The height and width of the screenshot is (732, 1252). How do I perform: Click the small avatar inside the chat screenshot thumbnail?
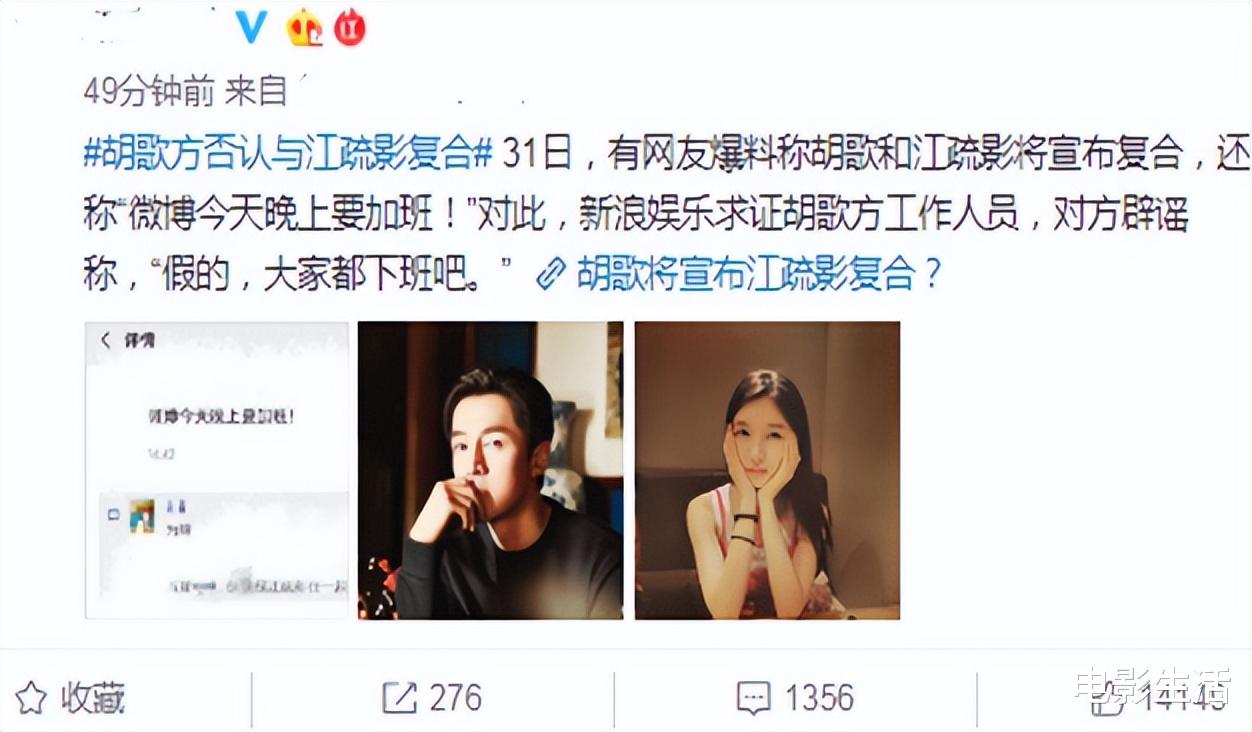point(142,516)
